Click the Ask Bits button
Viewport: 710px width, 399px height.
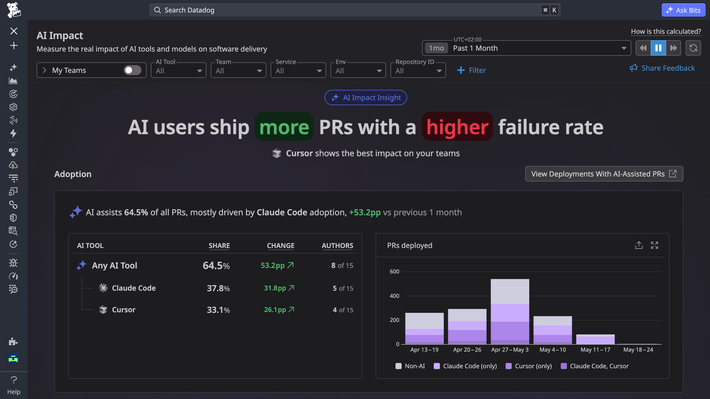tap(683, 10)
